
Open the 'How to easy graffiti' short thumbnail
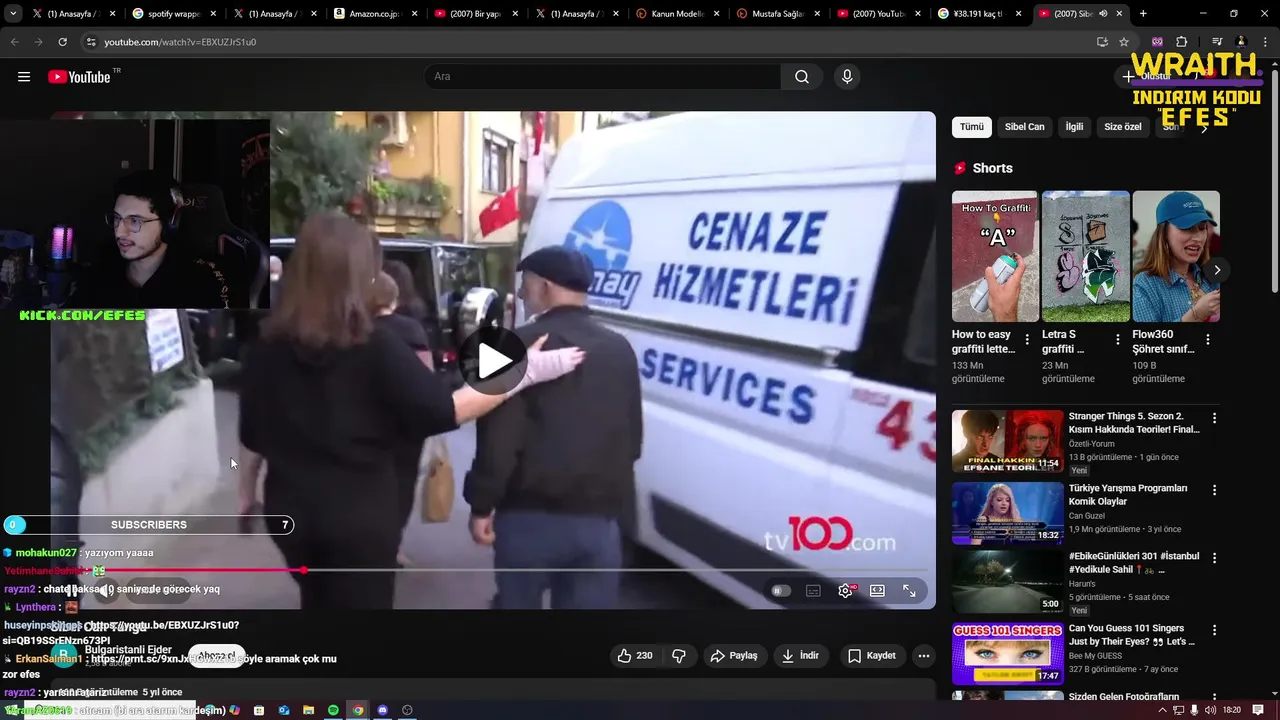pyautogui.click(x=995, y=256)
